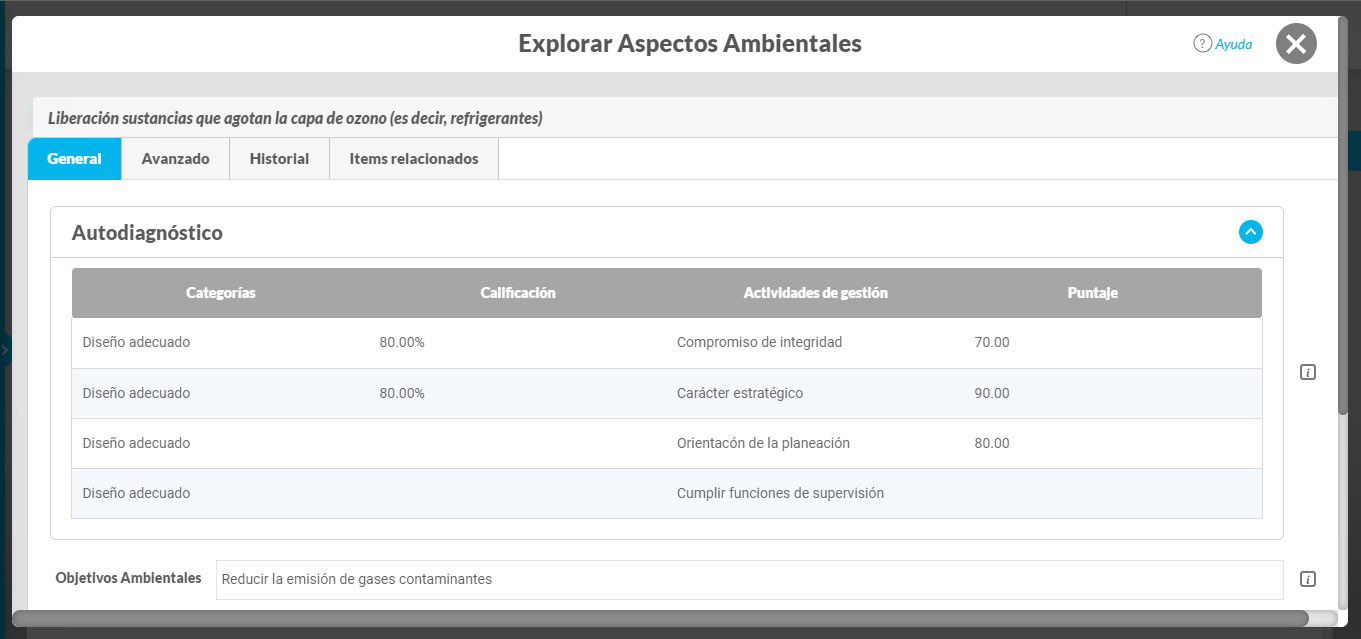Click the help question mark icon
The width and height of the screenshot is (1361, 639).
1202,44
